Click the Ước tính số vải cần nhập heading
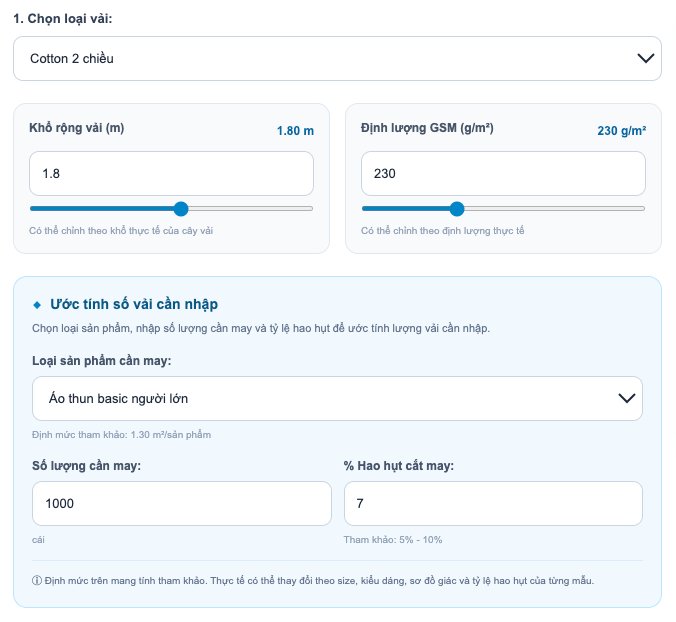 (x=134, y=304)
